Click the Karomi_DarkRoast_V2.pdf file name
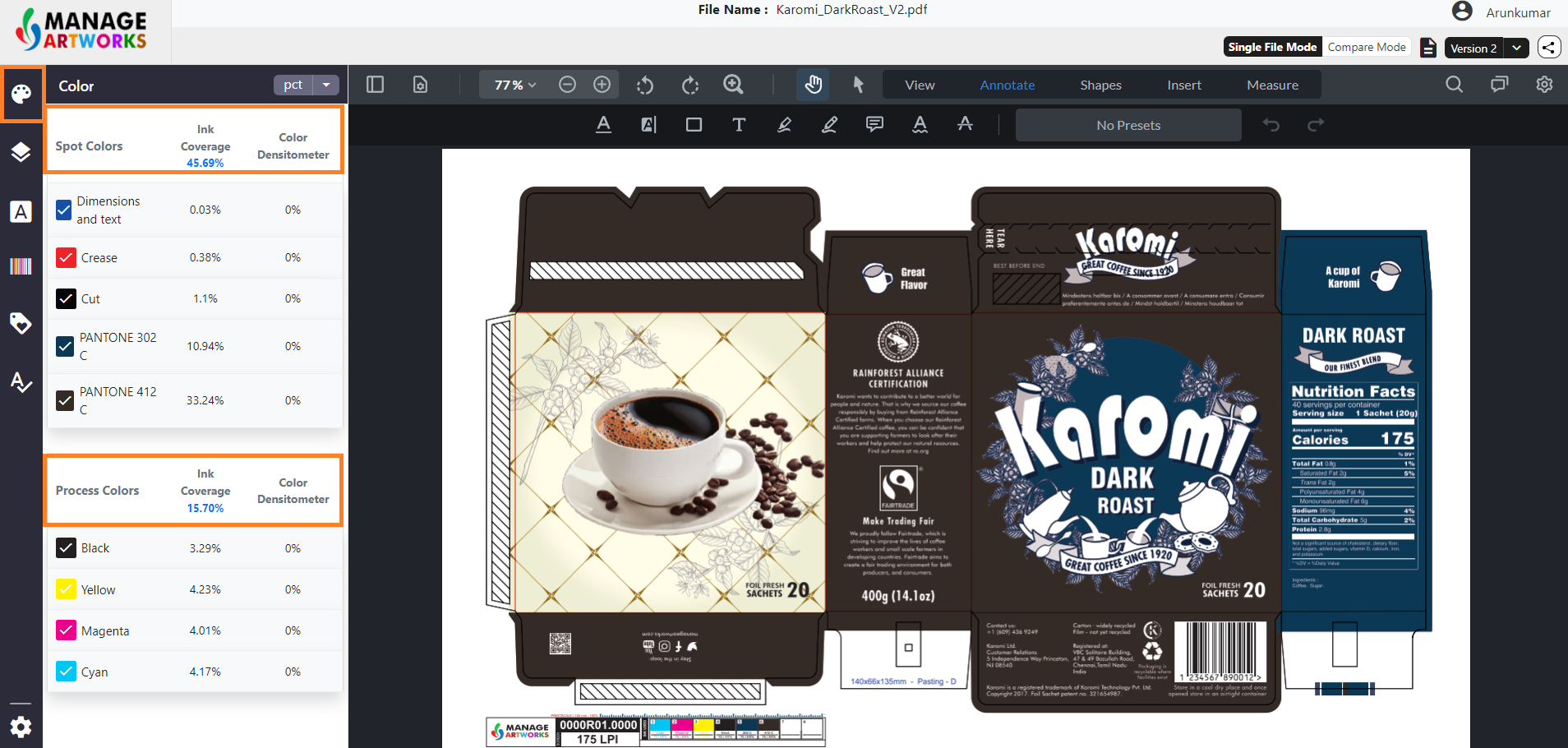The width and height of the screenshot is (1568, 748). coord(851,10)
